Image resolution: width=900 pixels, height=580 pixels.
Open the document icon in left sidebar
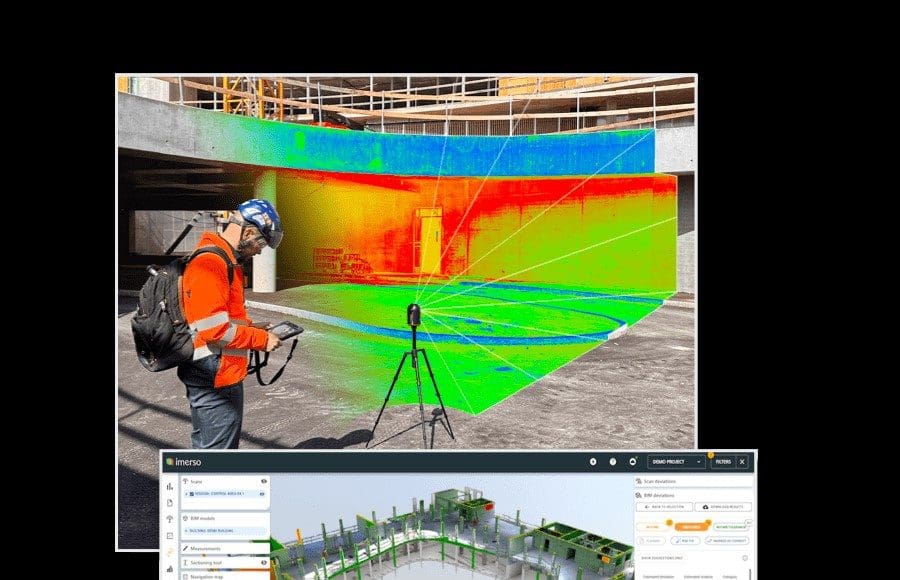[169, 502]
